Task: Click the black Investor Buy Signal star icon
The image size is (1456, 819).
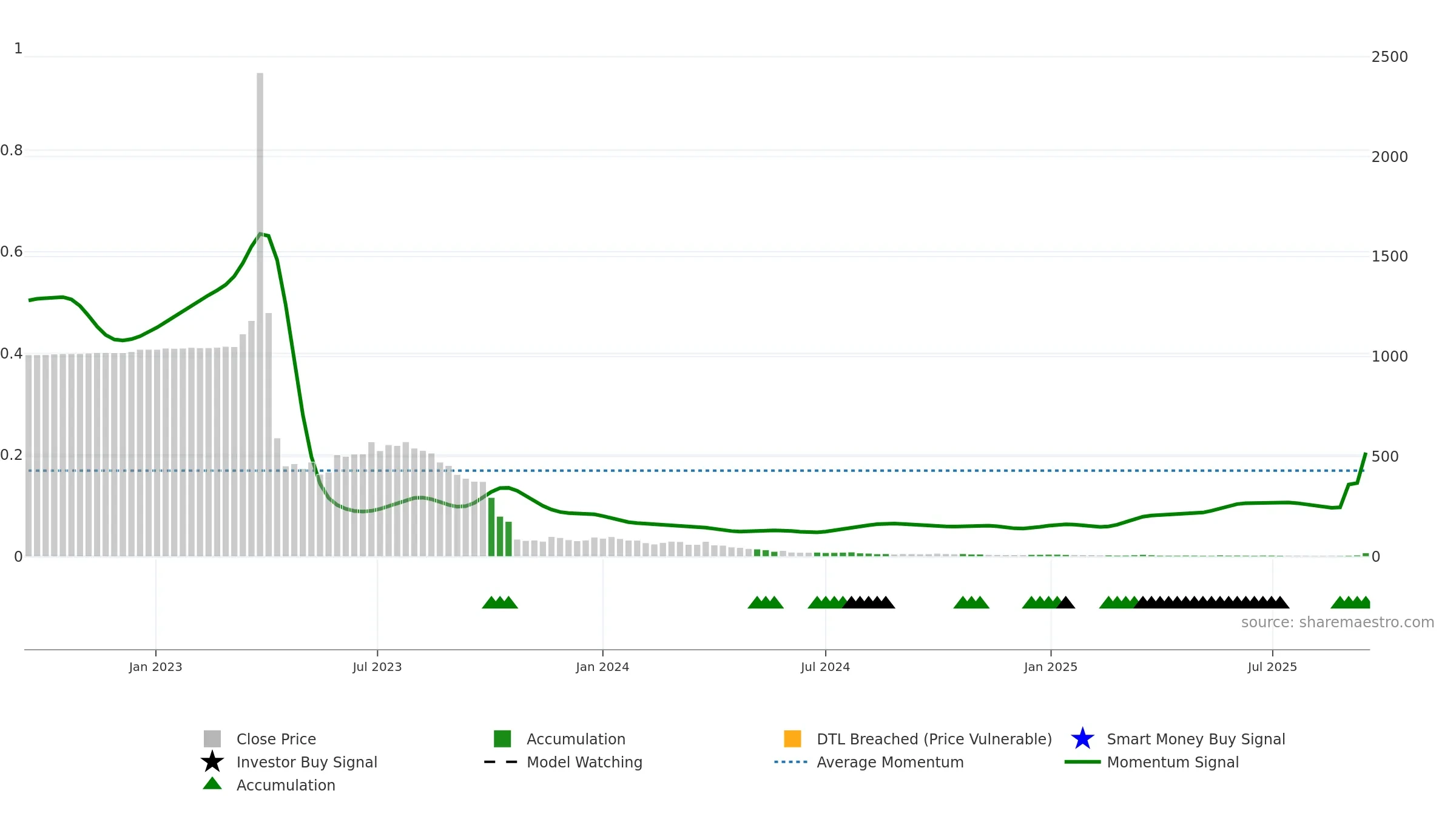Action: [212, 761]
